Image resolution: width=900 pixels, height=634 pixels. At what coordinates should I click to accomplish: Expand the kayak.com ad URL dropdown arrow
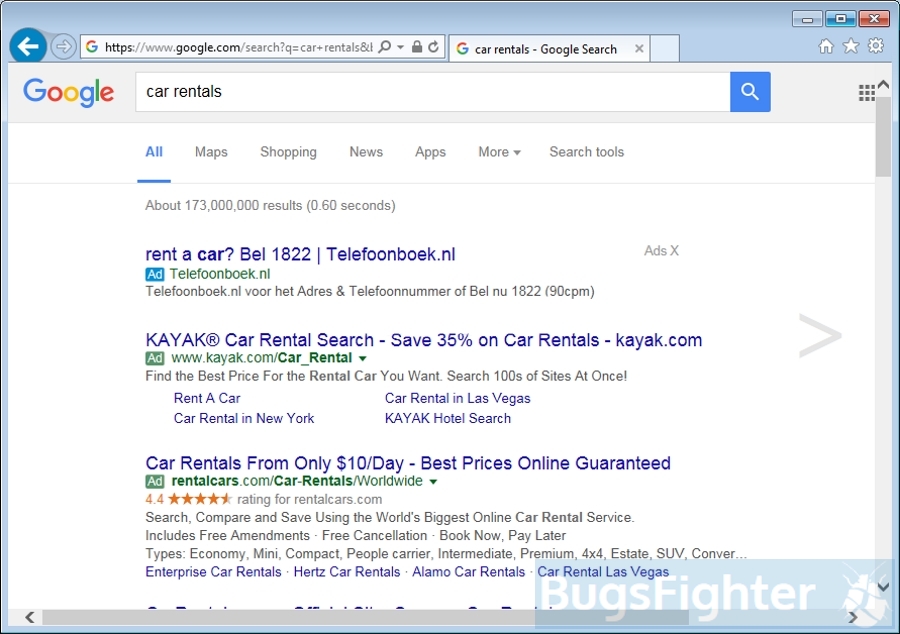(363, 359)
